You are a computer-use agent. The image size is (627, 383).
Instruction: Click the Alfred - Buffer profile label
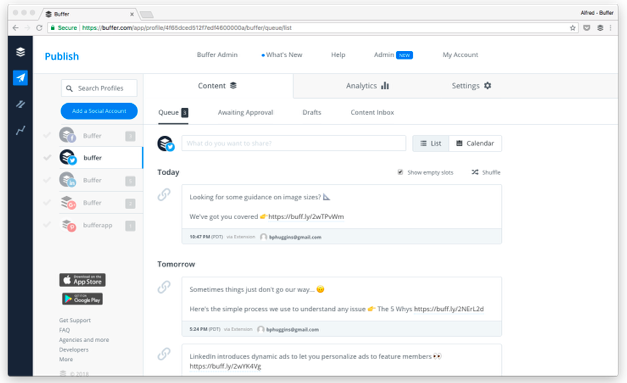[597, 13]
